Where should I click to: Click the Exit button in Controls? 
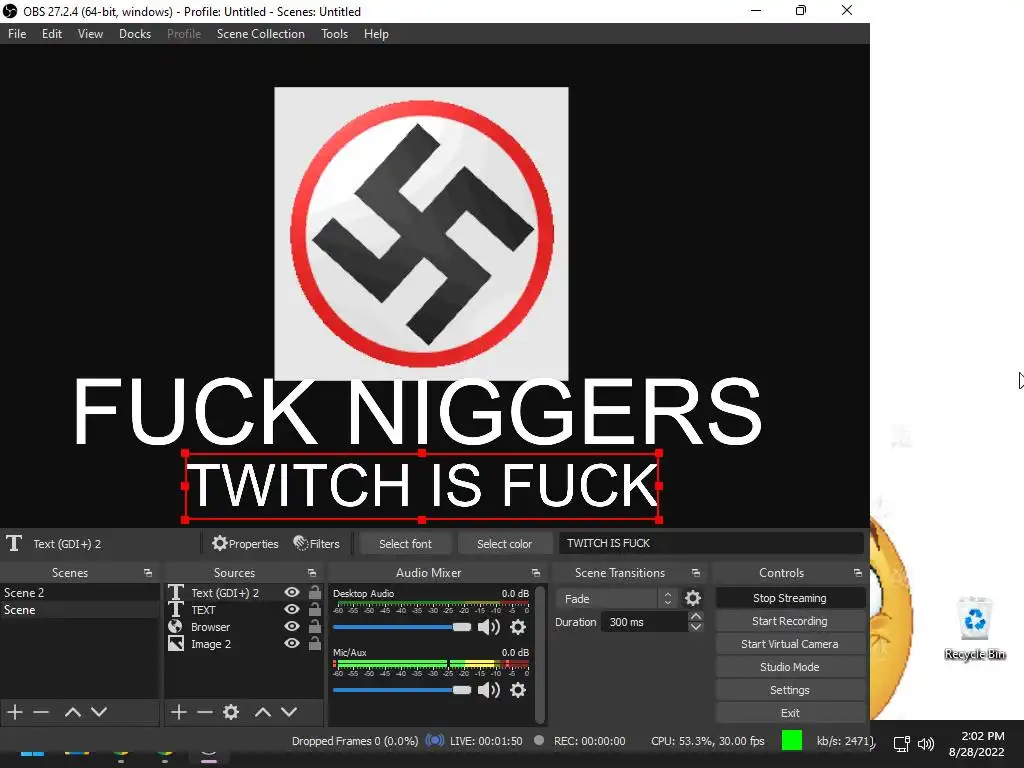click(790, 712)
